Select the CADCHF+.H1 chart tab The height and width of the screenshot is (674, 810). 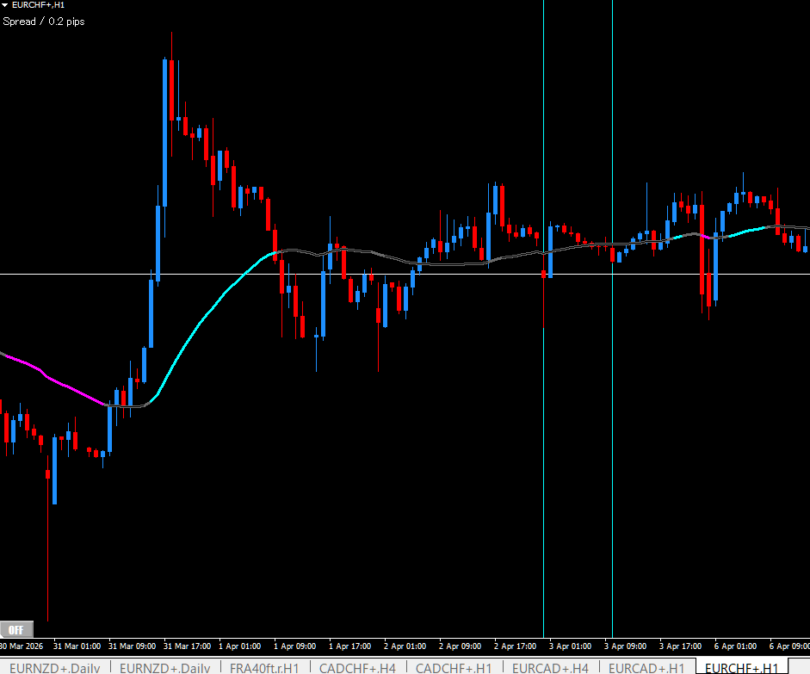click(454, 667)
